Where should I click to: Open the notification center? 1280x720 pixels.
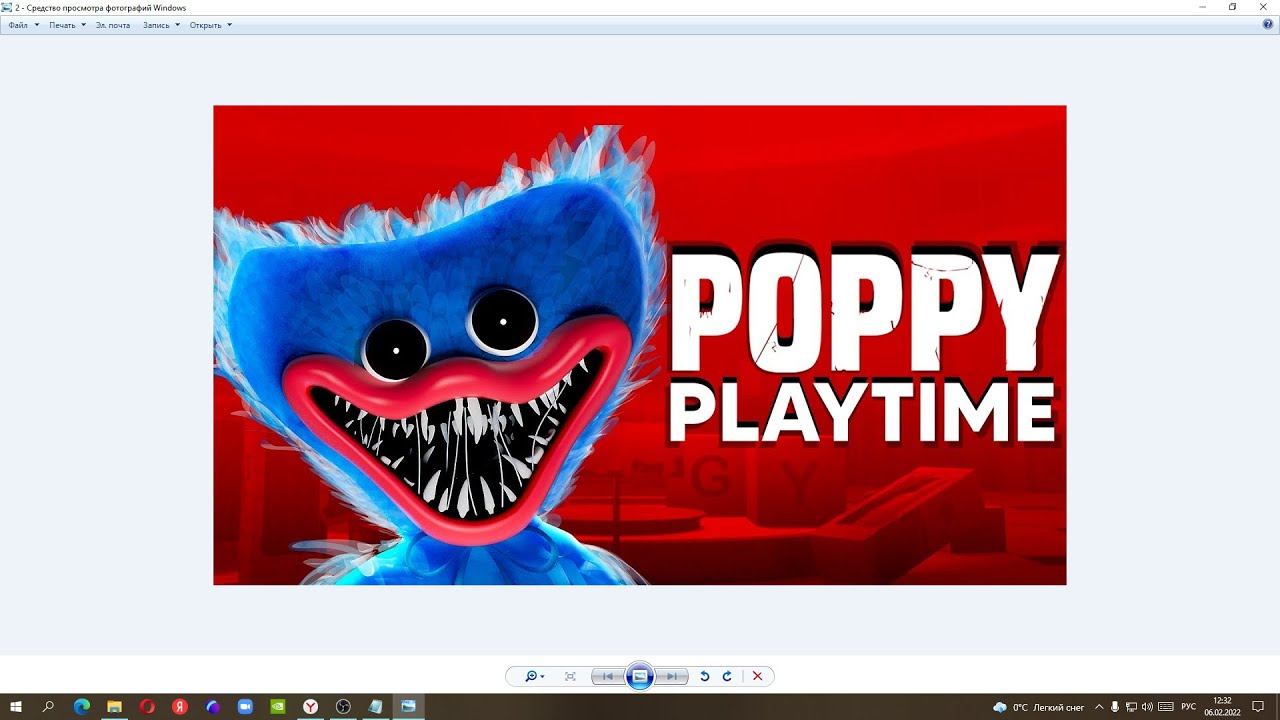point(1259,707)
